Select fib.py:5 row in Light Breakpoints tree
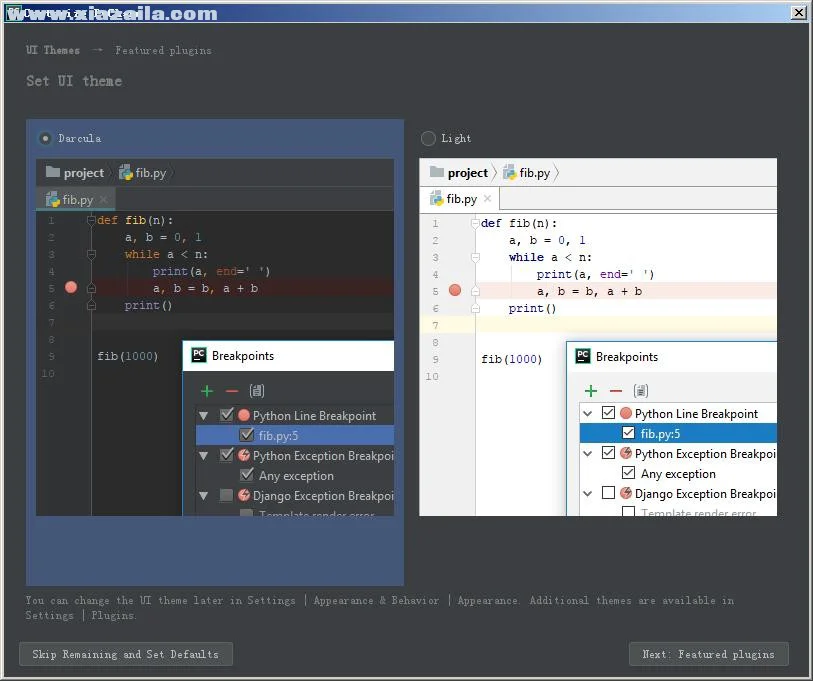The image size is (813, 681). click(678, 433)
